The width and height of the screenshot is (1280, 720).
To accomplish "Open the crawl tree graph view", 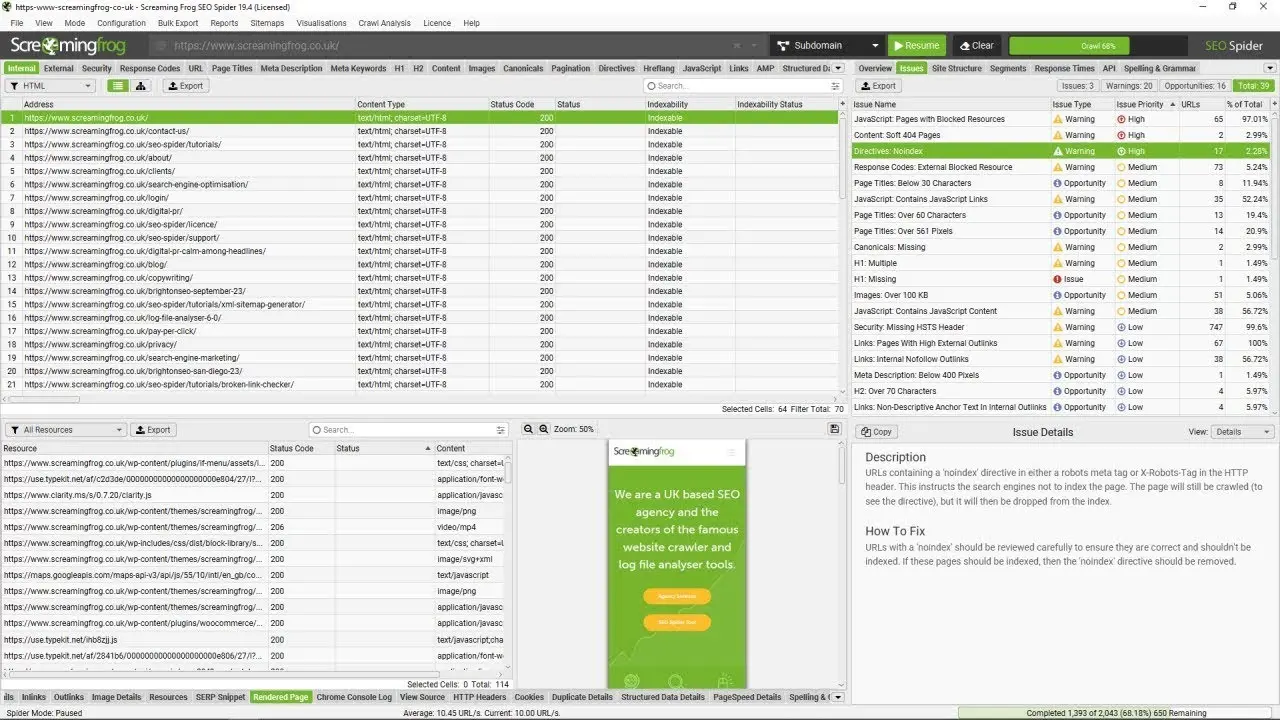I will pyautogui.click(x=139, y=85).
